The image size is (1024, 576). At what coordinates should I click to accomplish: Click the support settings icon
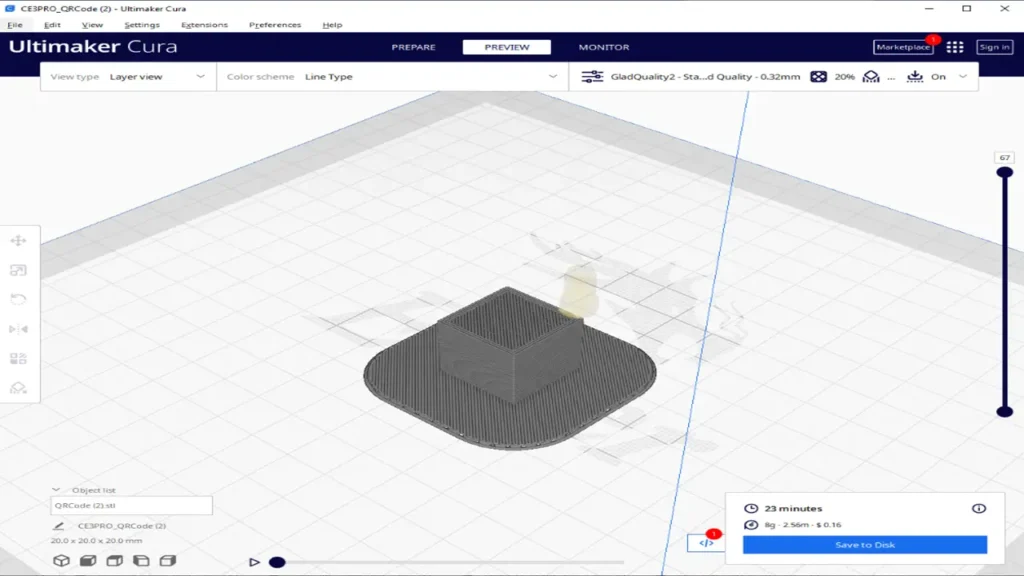871,76
